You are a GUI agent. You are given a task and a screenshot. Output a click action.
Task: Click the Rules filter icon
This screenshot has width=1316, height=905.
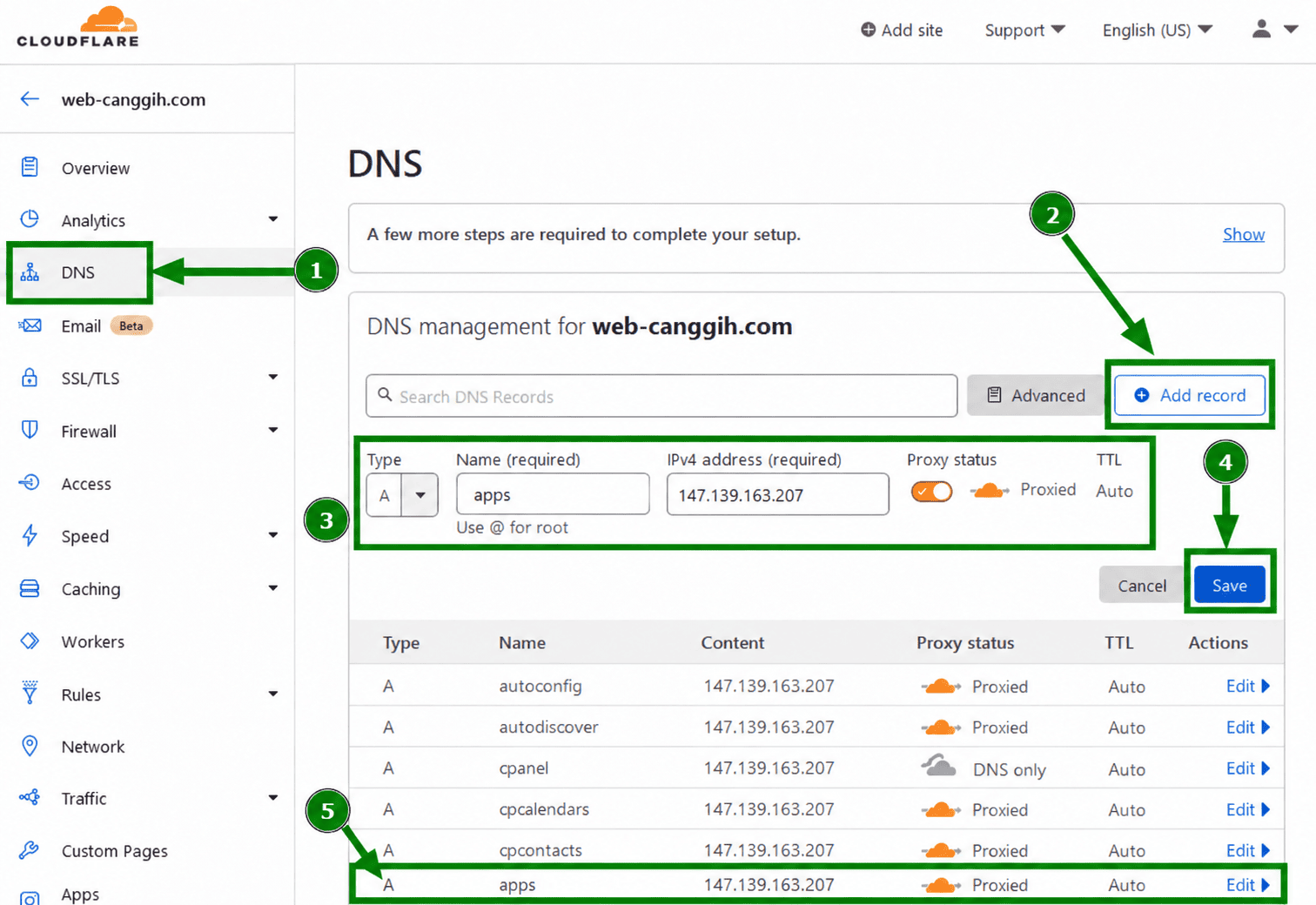point(30,694)
